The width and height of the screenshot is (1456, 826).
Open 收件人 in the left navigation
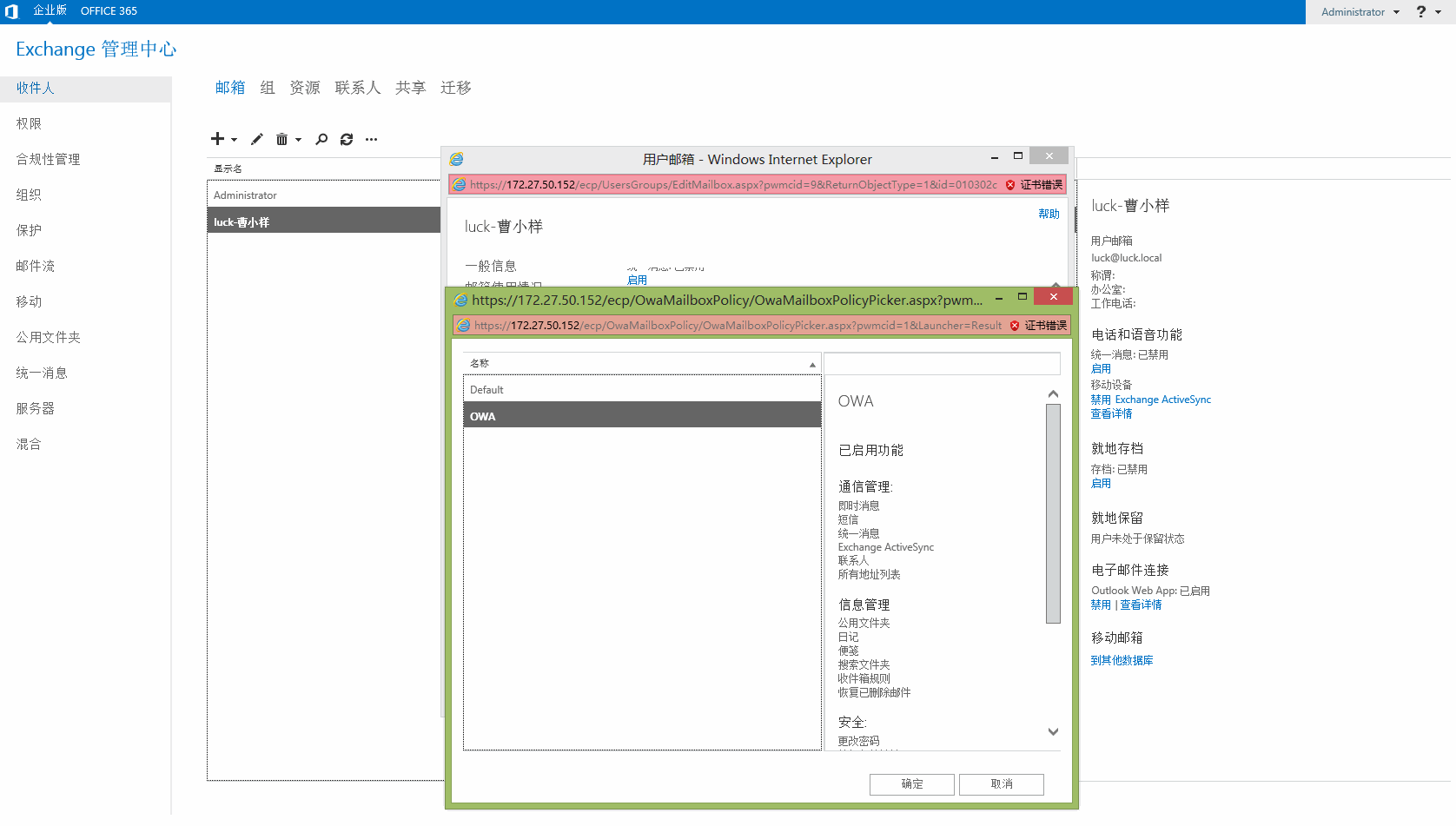[x=85, y=89]
